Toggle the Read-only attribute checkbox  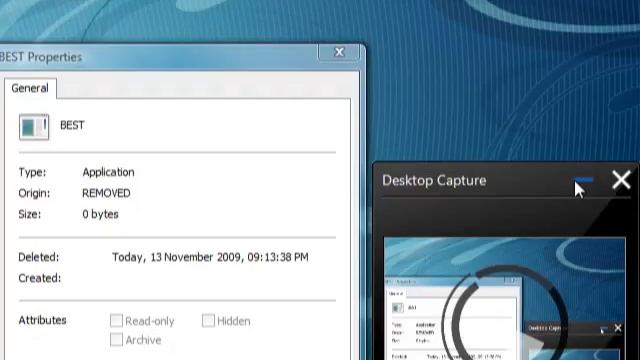point(116,320)
